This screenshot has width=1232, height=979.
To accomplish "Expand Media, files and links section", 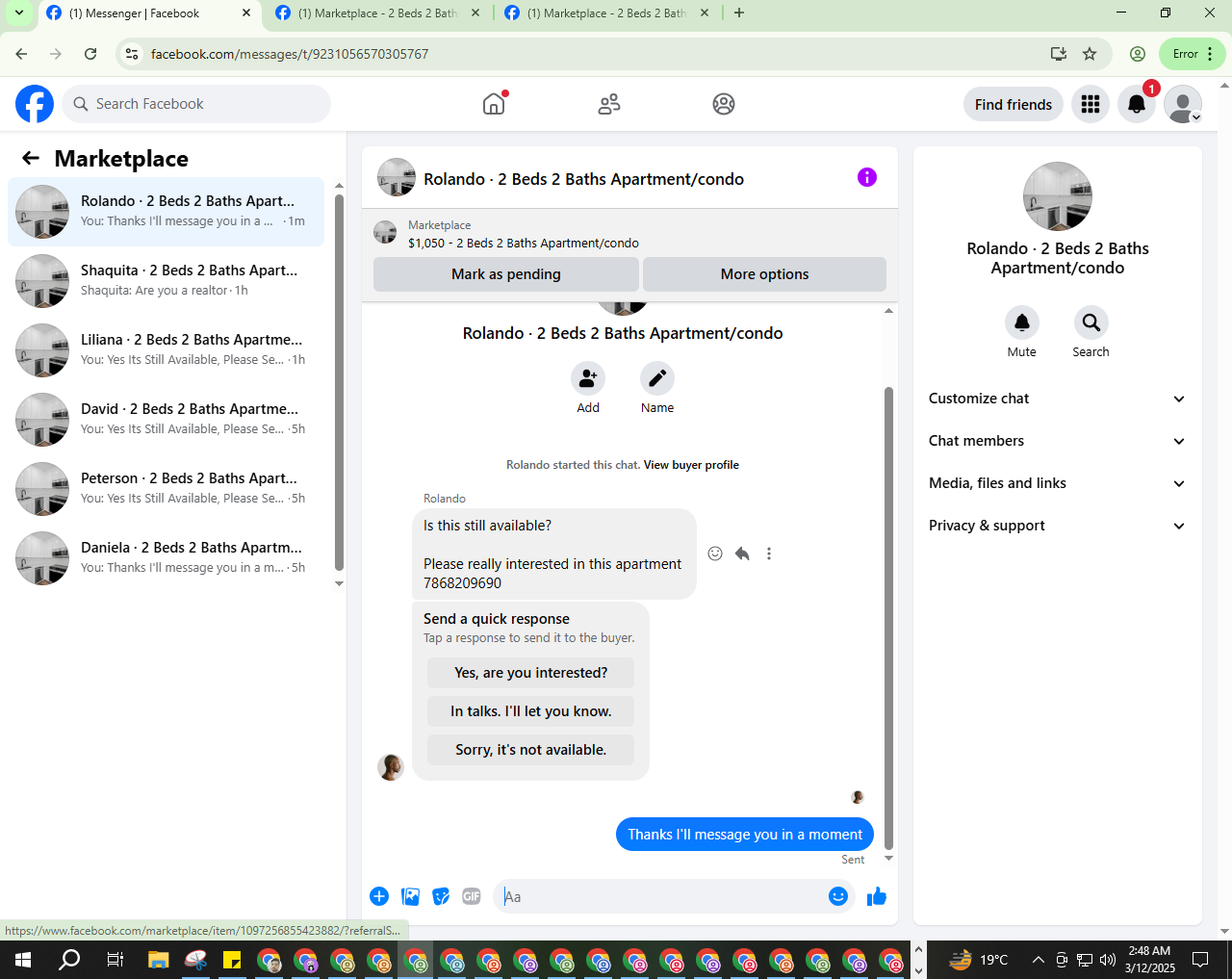I will 1058,483.
